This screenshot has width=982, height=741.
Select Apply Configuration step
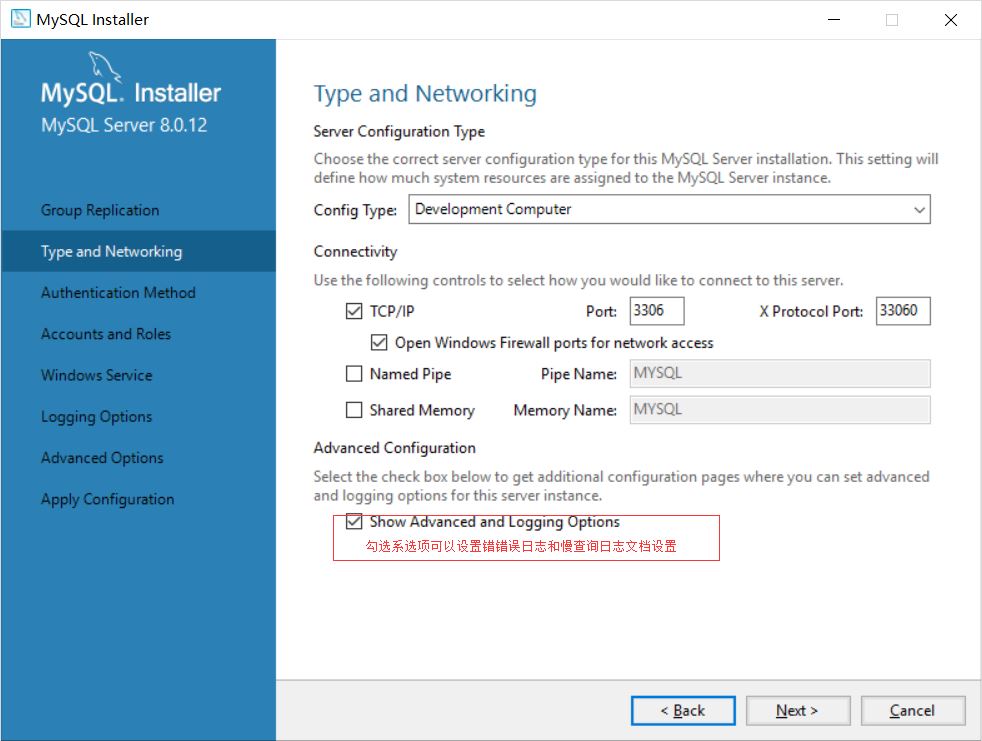[x=108, y=499]
